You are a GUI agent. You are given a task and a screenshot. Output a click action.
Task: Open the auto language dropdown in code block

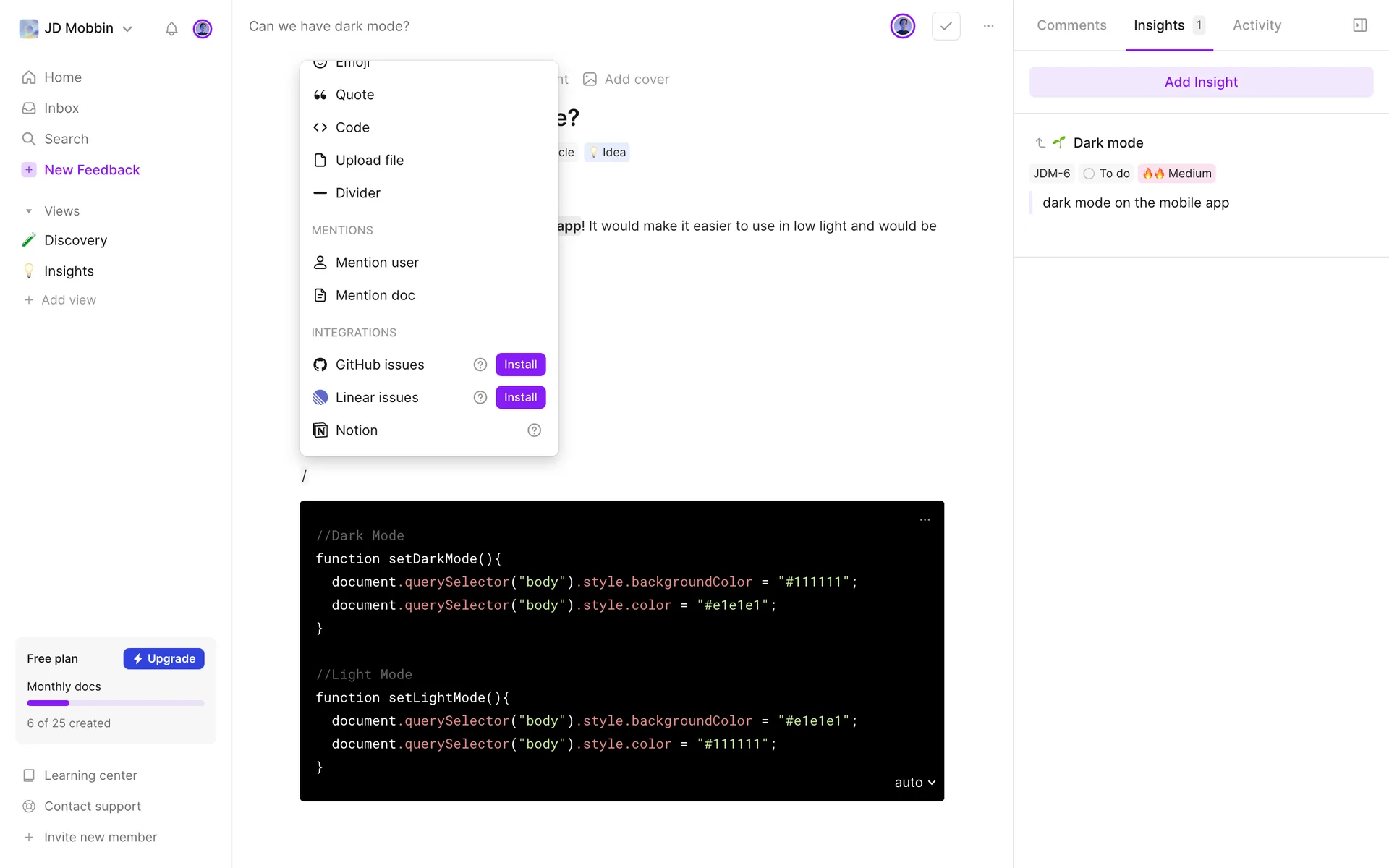(x=914, y=783)
